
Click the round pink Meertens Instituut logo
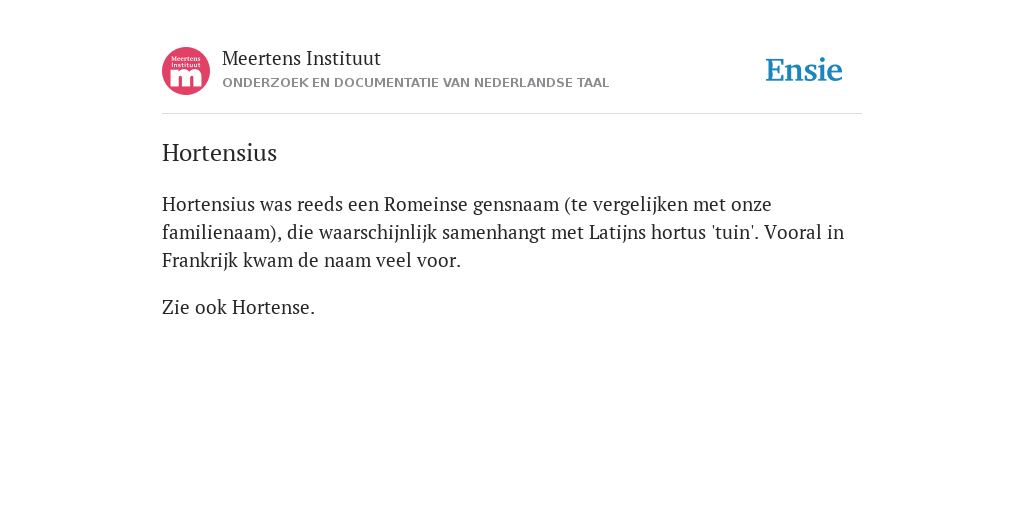186,71
